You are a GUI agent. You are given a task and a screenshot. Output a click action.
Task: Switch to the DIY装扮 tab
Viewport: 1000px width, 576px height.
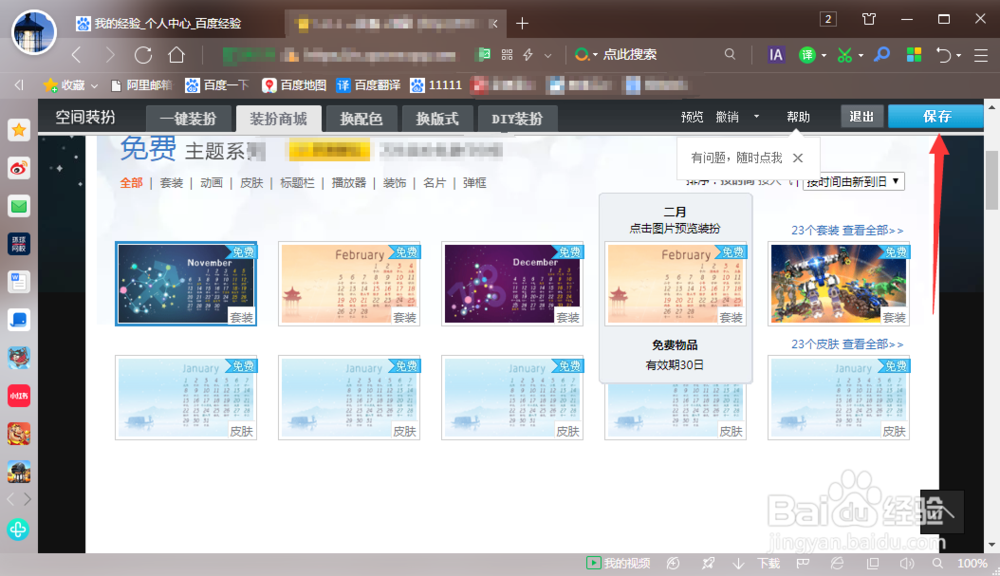(x=517, y=119)
